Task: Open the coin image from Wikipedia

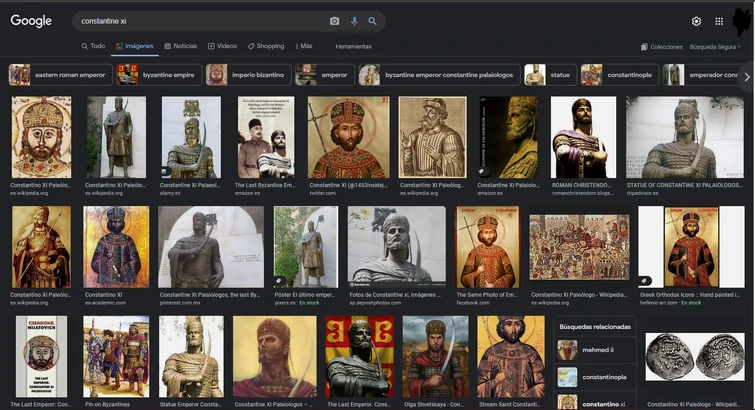Action: point(695,357)
